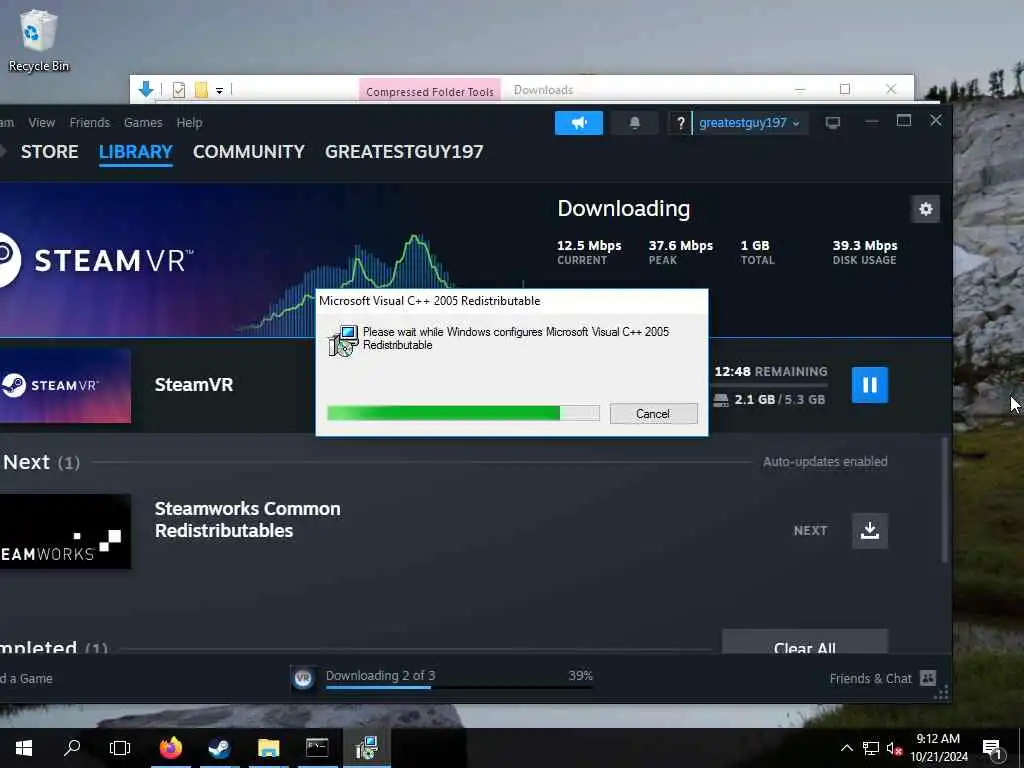Cancel the Visual C++ 2005 configuration
This screenshot has width=1024, height=768.
pos(653,413)
